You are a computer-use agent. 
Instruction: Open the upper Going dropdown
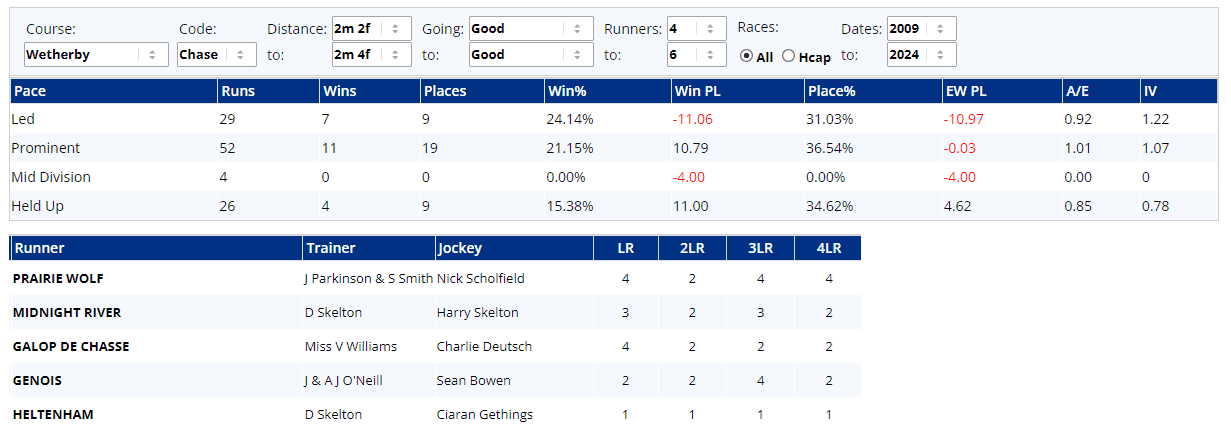click(x=531, y=29)
